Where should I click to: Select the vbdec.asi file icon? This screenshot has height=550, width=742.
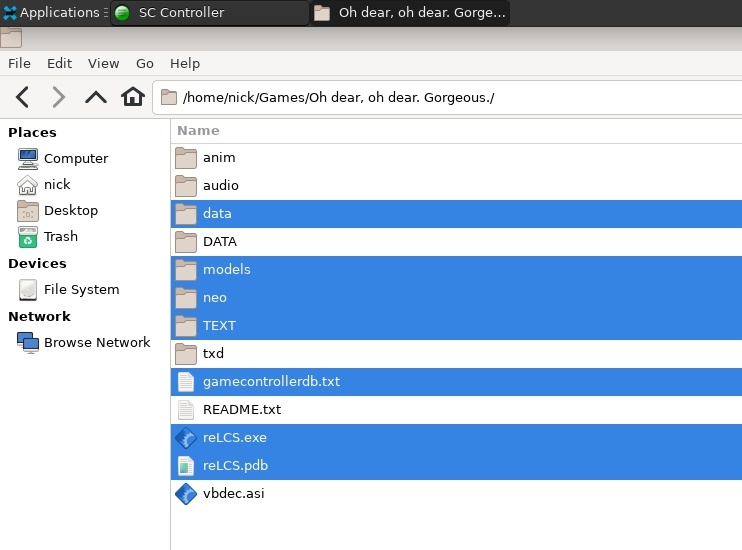[185, 494]
